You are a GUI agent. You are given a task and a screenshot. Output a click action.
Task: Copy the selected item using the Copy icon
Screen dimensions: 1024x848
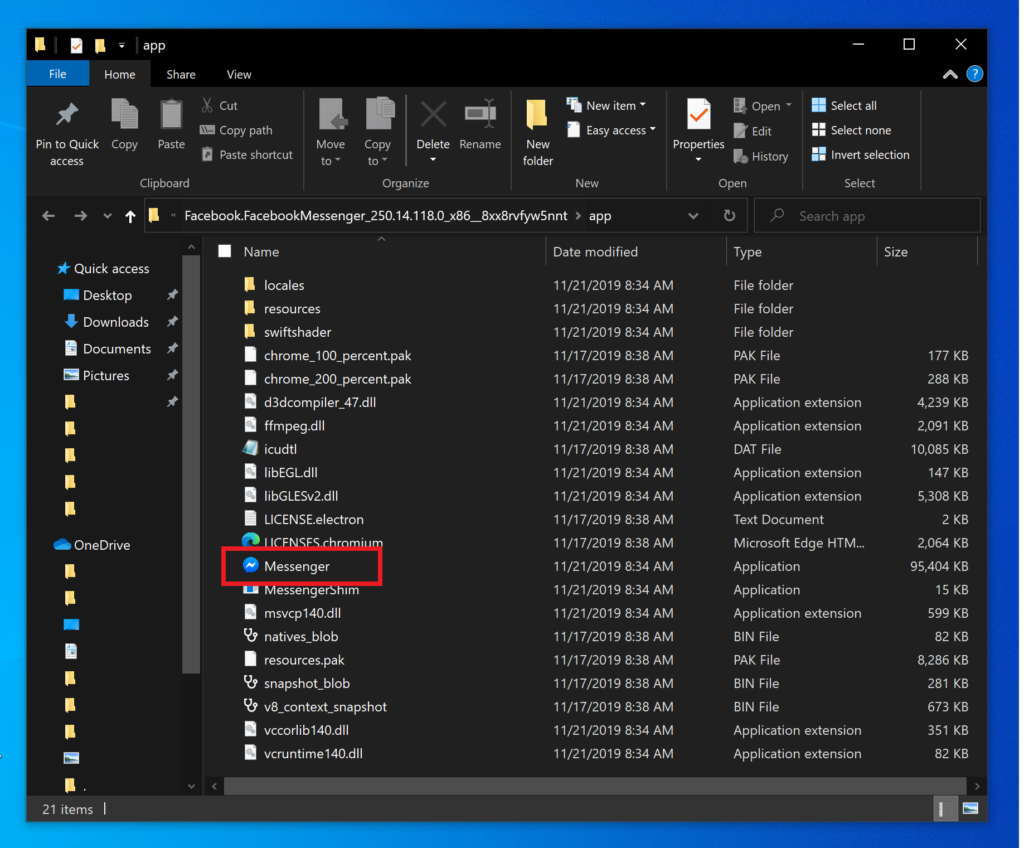tap(123, 122)
